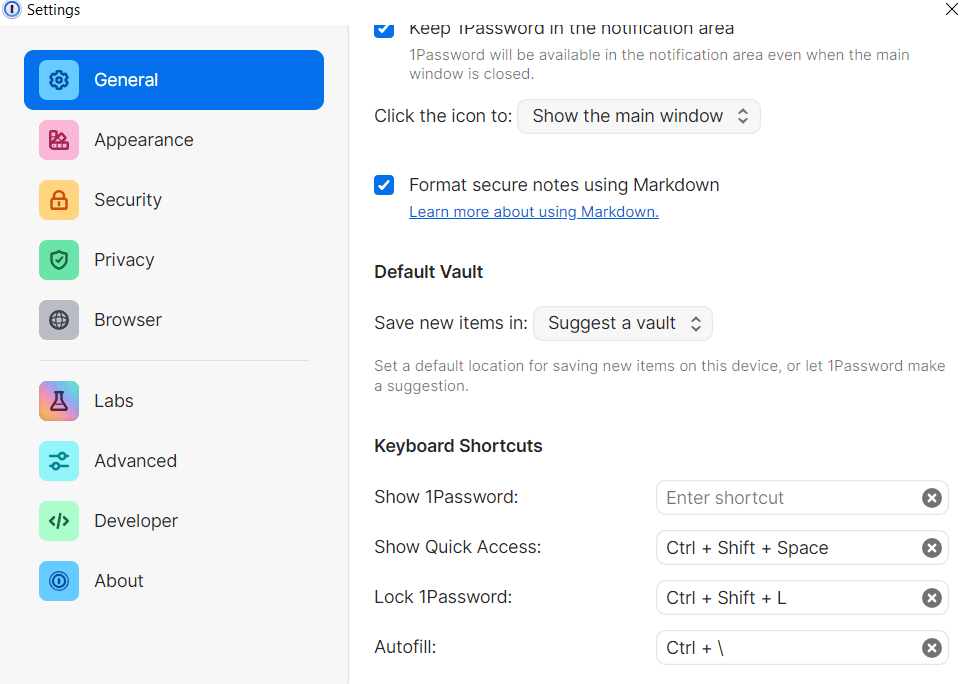964x684 pixels.
Task: Click the Security padlock icon
Action: 58,200
